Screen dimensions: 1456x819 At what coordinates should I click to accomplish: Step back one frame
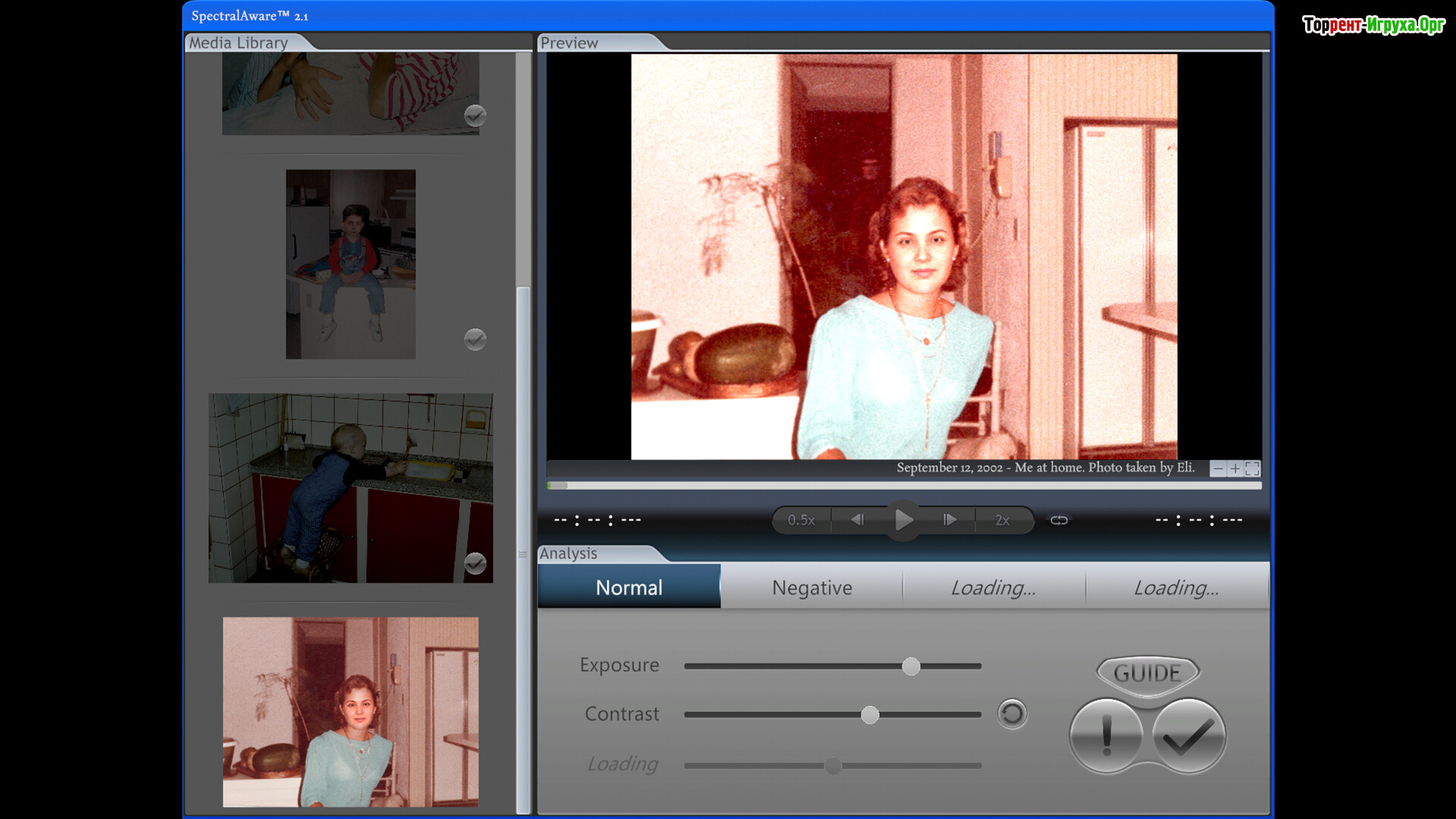858,520
